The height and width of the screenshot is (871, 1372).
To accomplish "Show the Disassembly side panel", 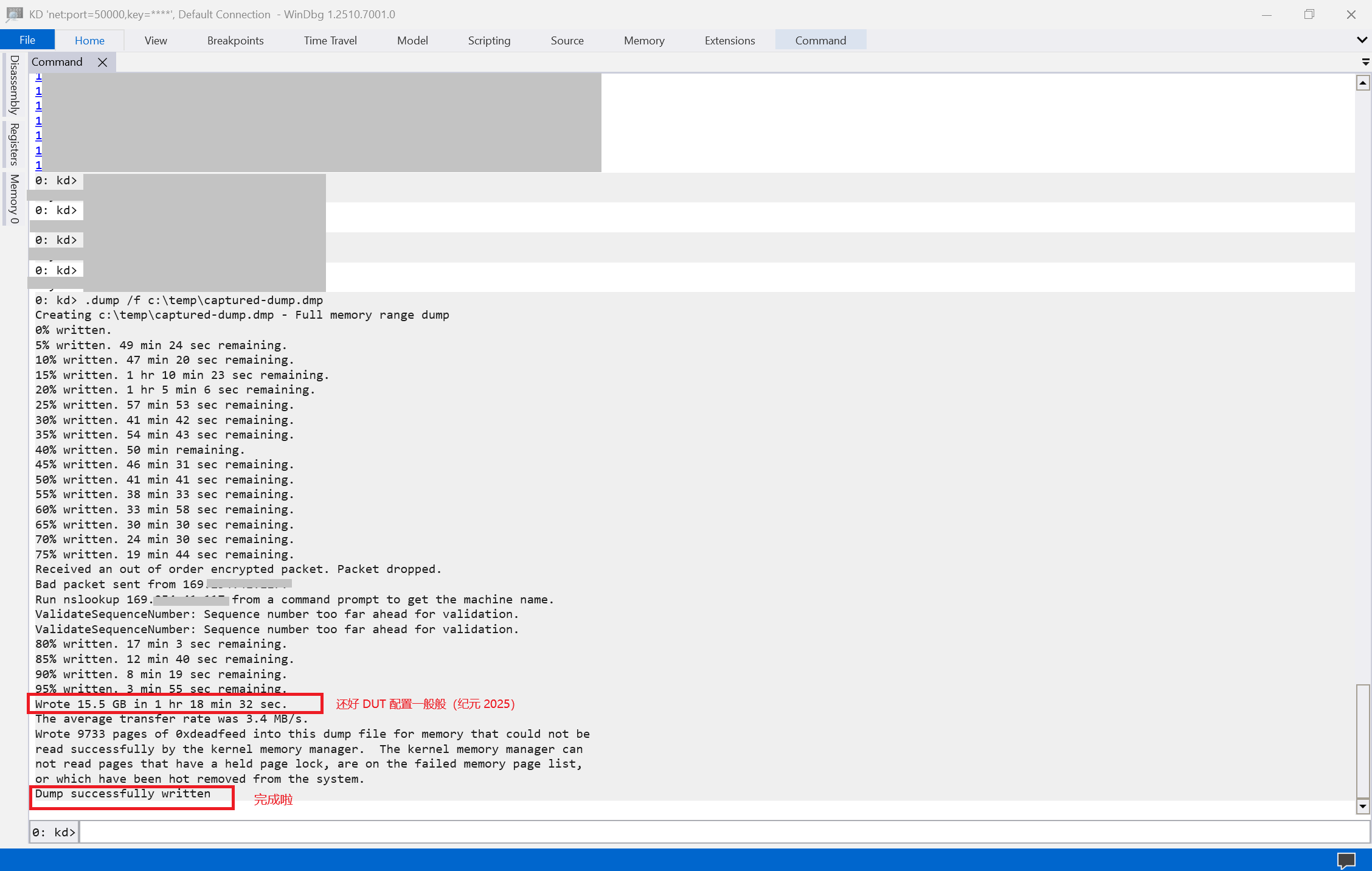I will click(x=14, y=85).
